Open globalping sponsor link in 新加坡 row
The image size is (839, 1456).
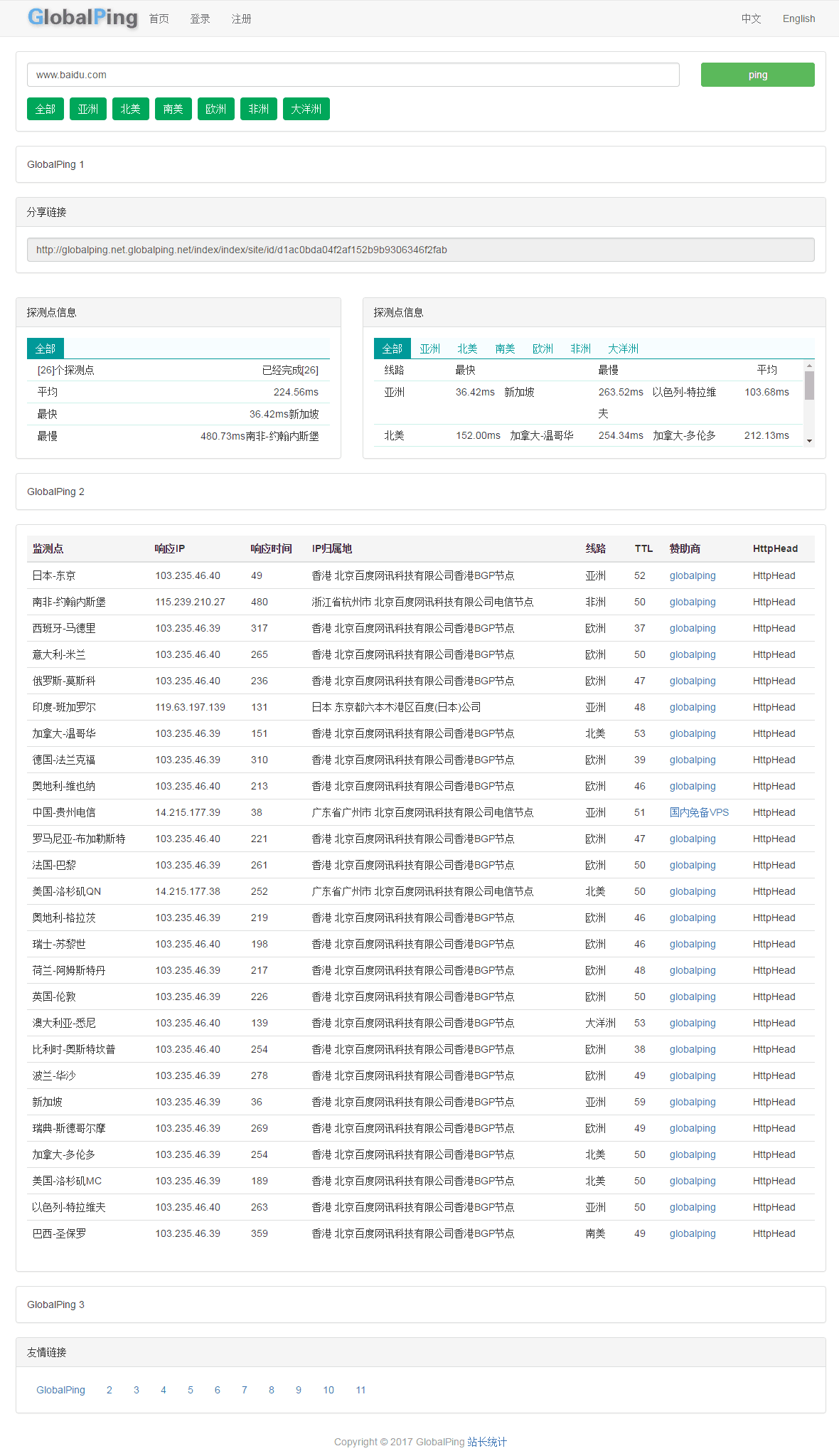[x=693, y=1102]
